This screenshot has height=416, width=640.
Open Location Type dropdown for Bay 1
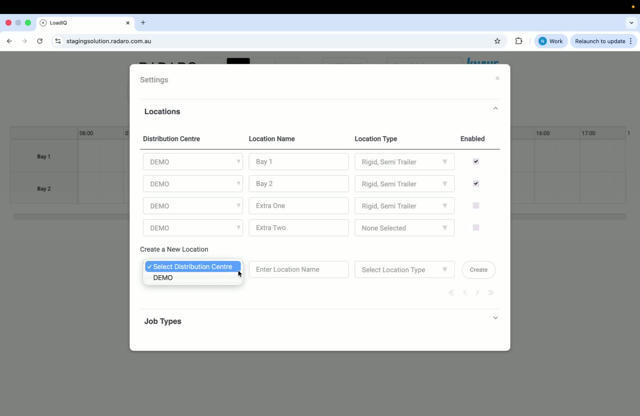404,162
